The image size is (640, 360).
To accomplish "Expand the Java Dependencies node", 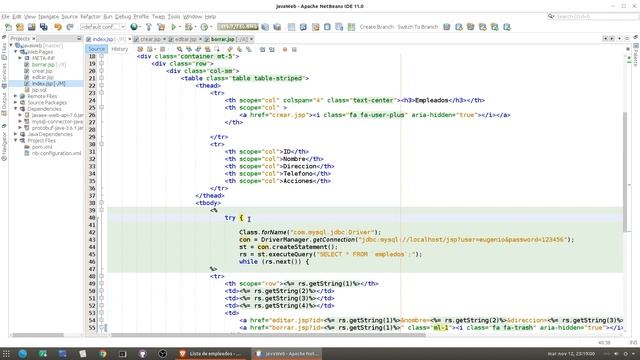I will tap(16, 134).
